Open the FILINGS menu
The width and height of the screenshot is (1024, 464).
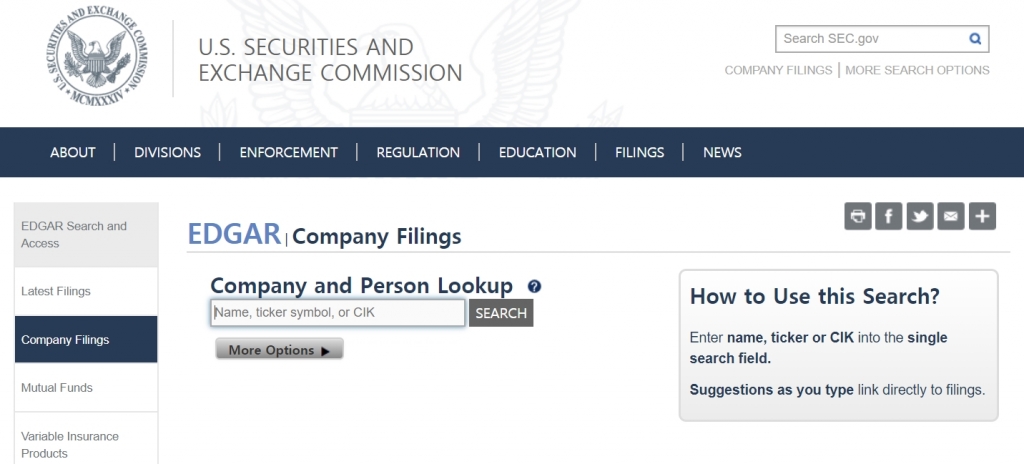tap(640, 152)
